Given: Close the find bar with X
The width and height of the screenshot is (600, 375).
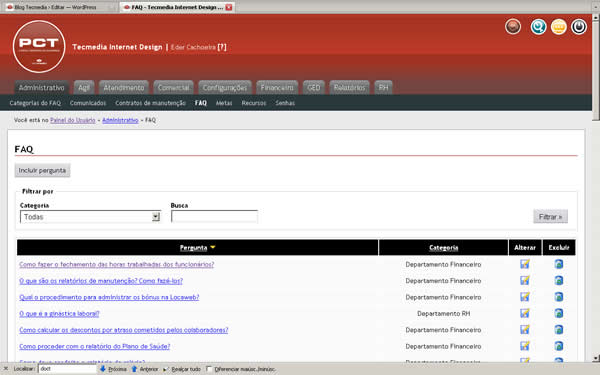Looking at the screenshot, I should pos(5,369).
